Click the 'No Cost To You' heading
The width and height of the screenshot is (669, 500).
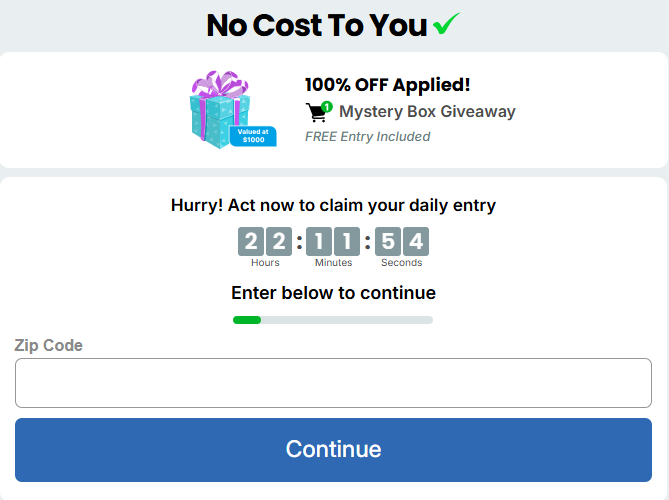click(317, 26)
